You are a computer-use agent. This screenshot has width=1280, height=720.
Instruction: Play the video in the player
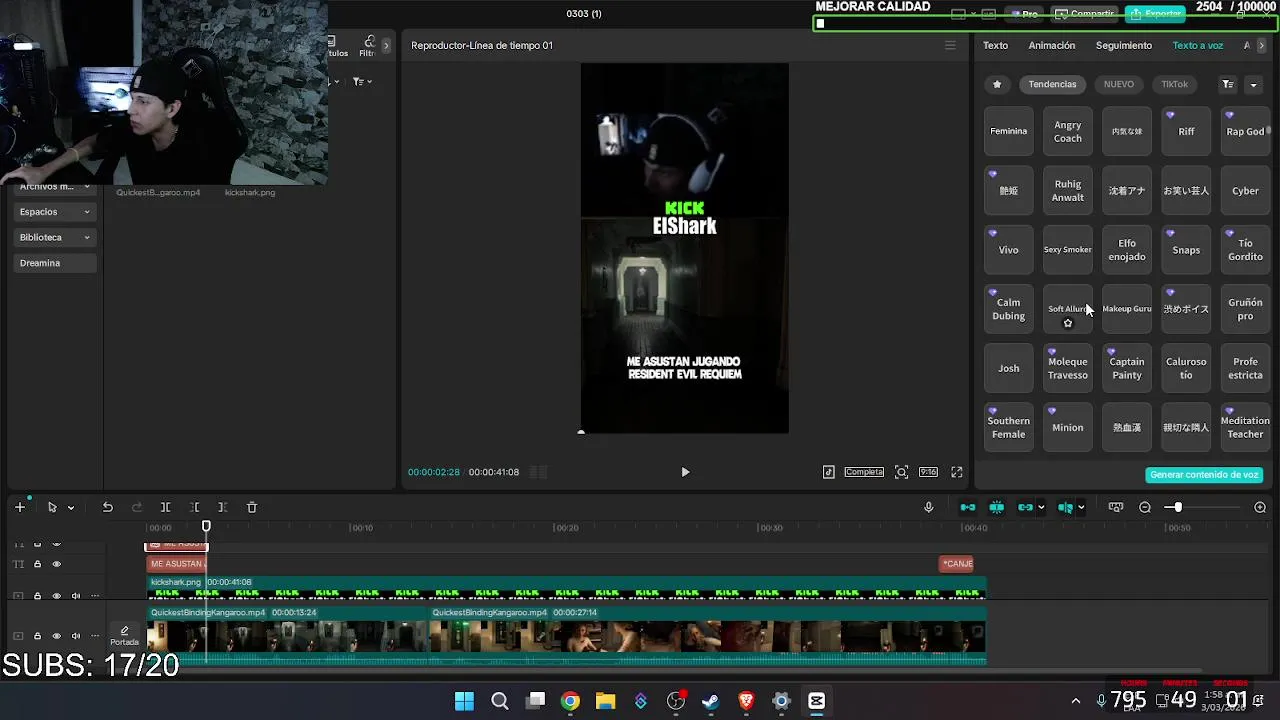point(685,472)
